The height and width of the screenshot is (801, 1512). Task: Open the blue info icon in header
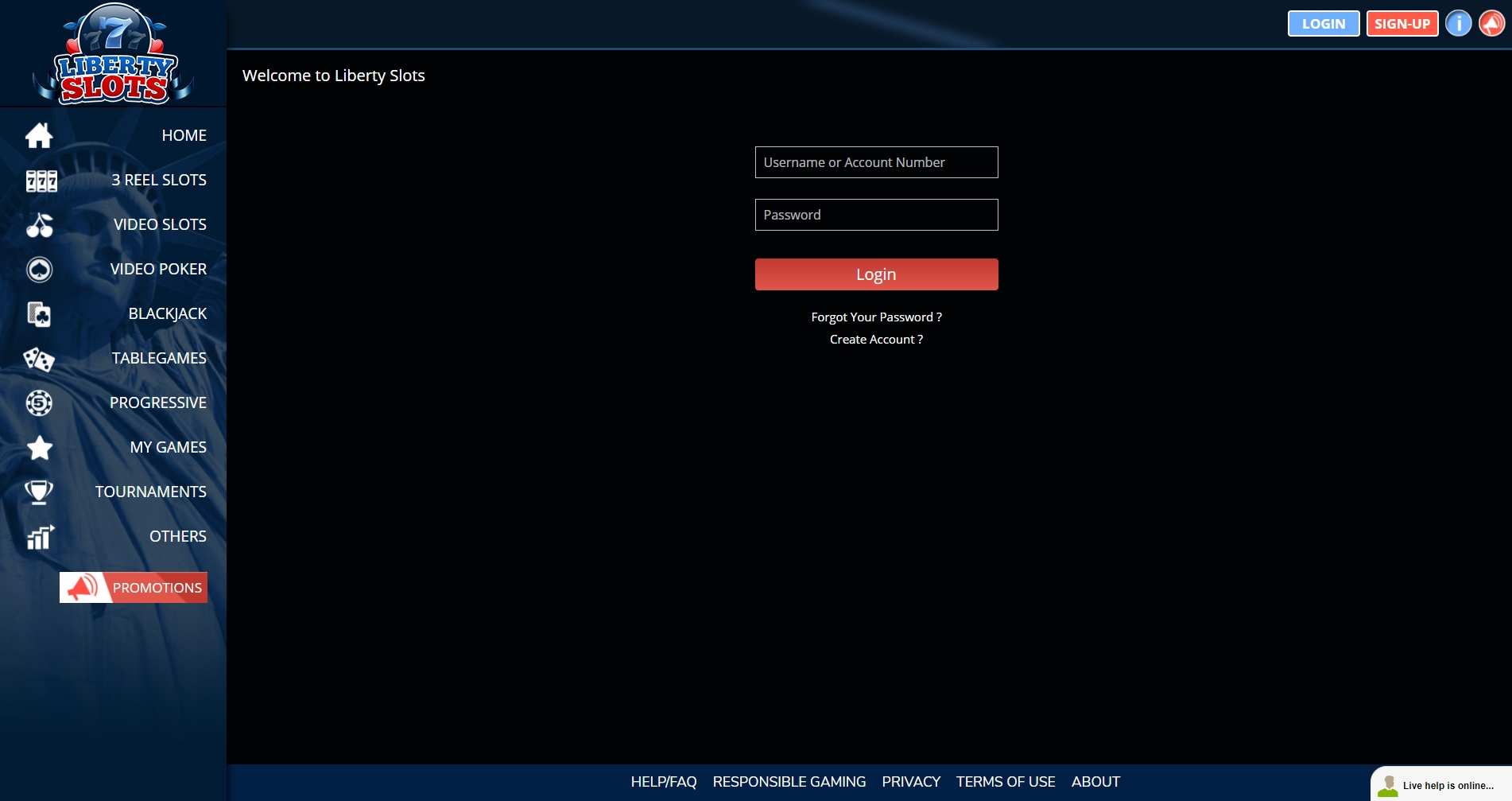(1459, 23)
